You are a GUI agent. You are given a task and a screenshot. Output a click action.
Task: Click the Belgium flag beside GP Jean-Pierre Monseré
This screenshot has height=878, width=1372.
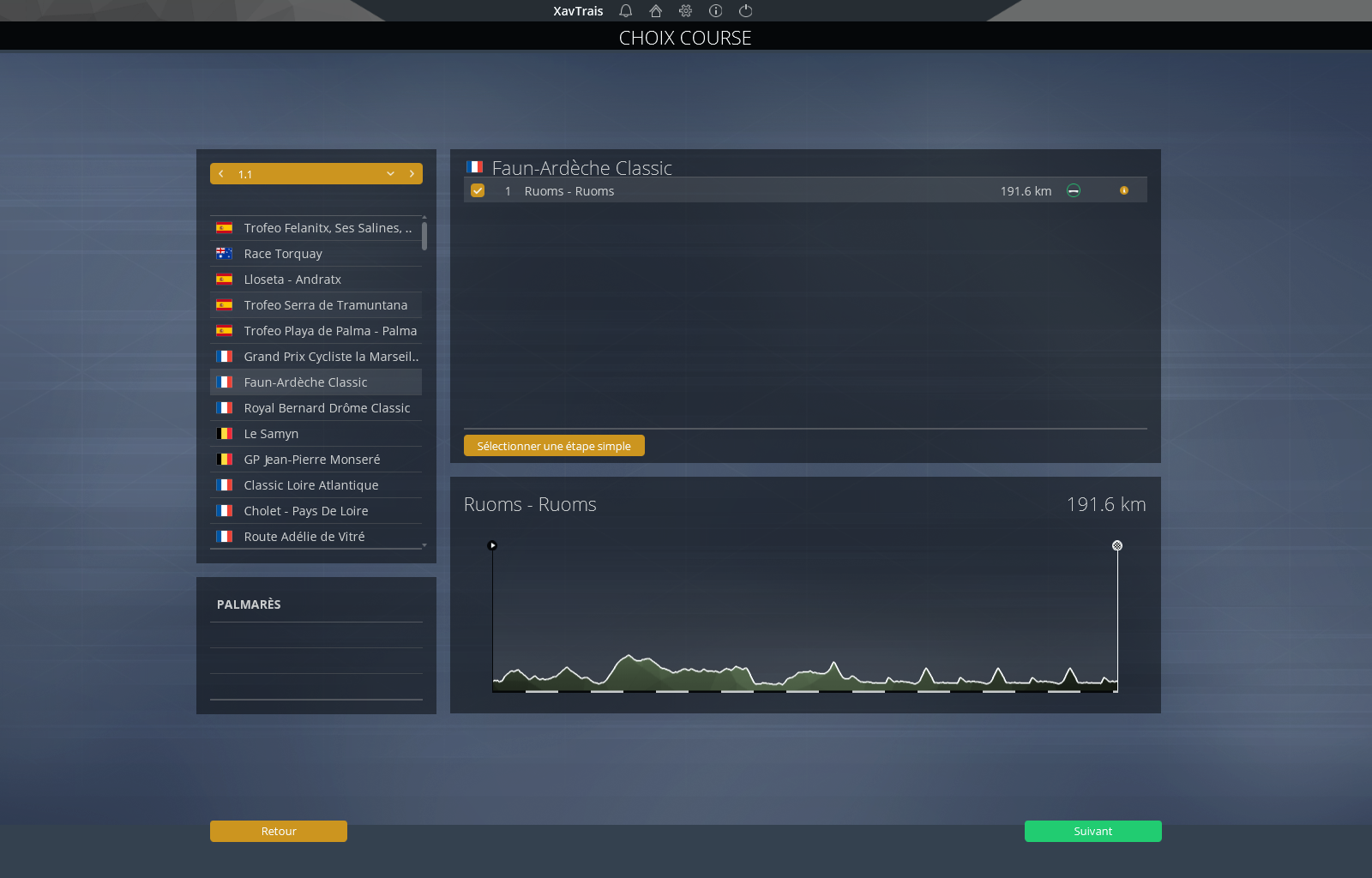point(225,460)
